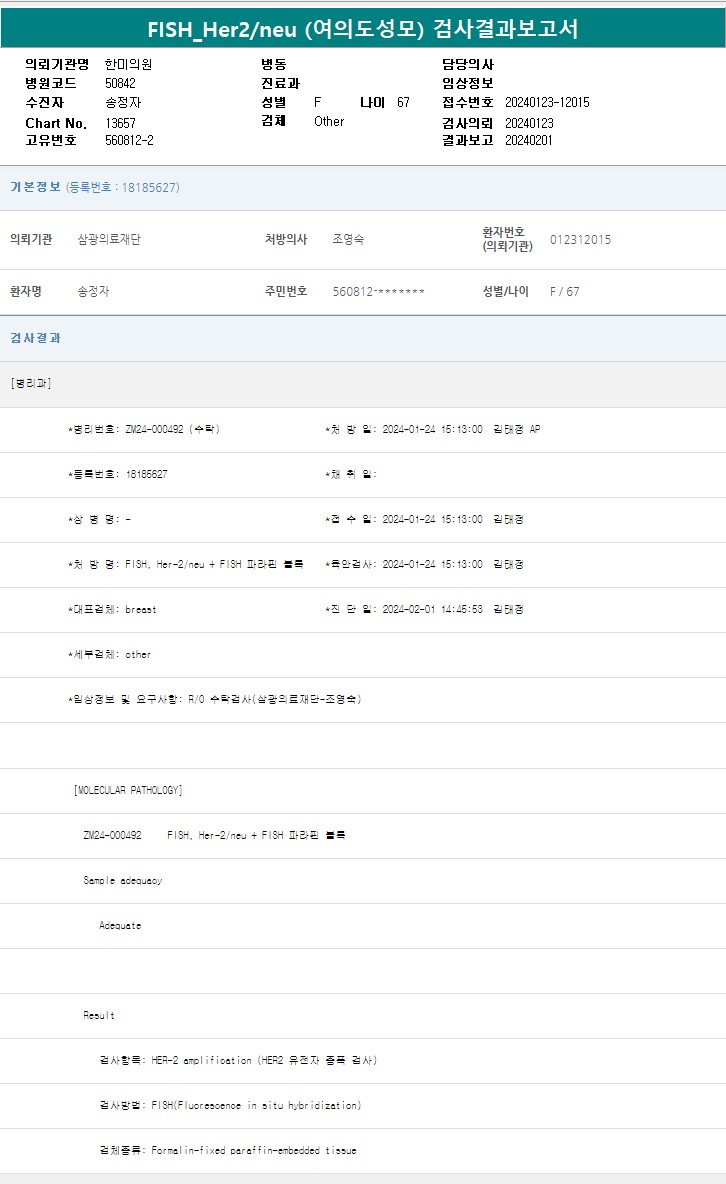The height and width of the screenshot is (1184, 726).
Task: Click the 접수번호 value 20240123-12015
Action: [547, 103]
